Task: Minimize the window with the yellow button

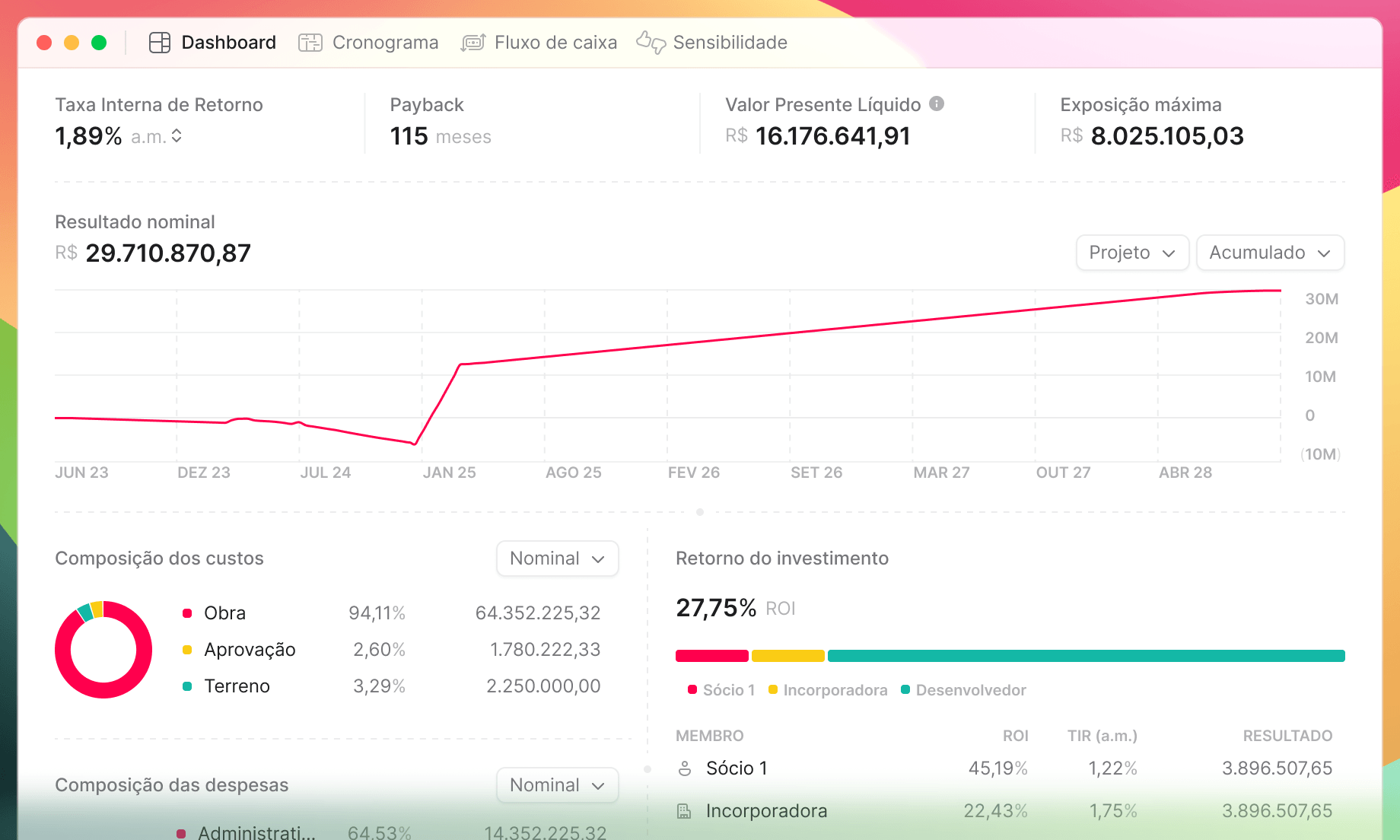Action: [72, 43]
